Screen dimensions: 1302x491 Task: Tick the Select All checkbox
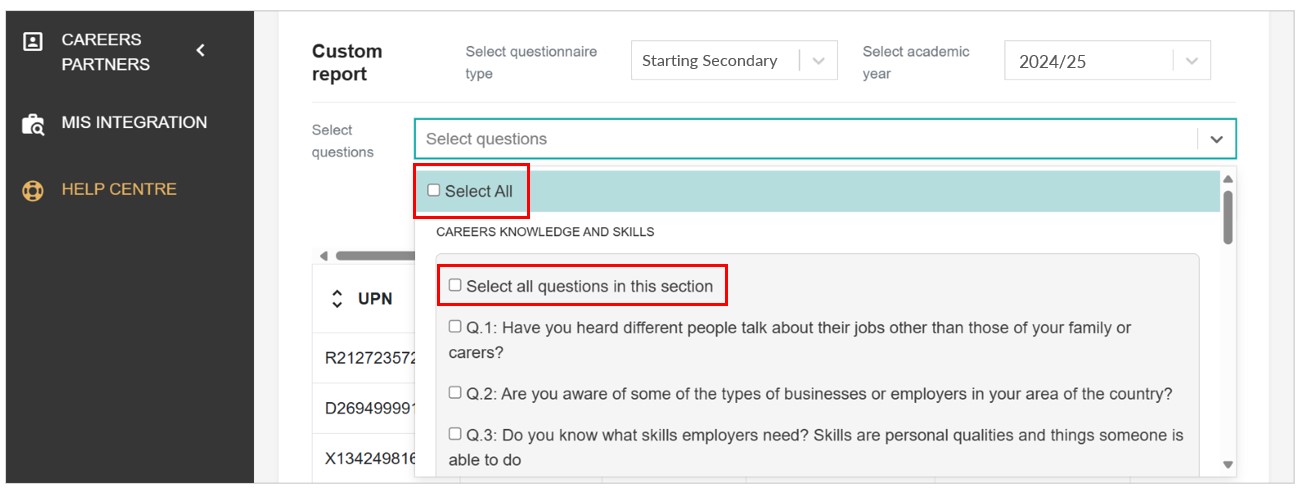coord(433,190)
